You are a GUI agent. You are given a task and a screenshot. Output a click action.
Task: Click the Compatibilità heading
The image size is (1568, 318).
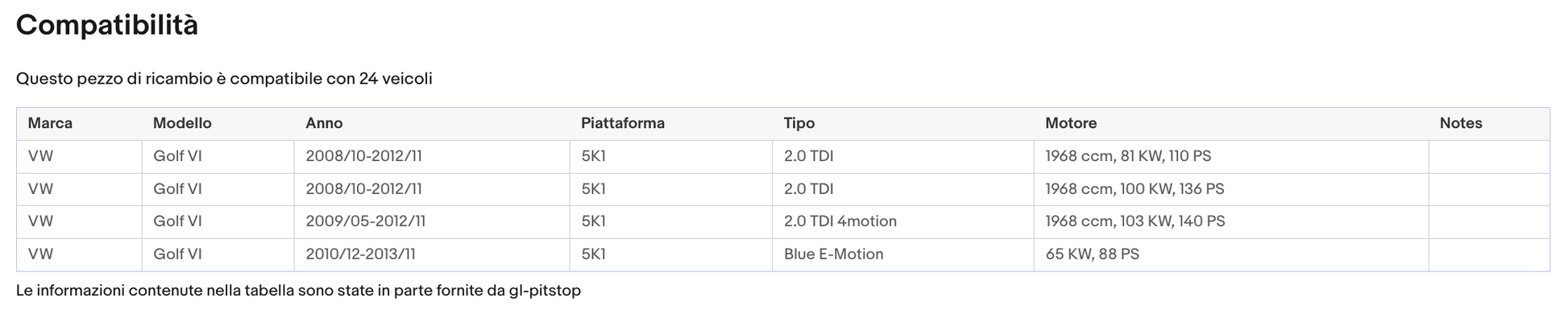pos(107,26)
